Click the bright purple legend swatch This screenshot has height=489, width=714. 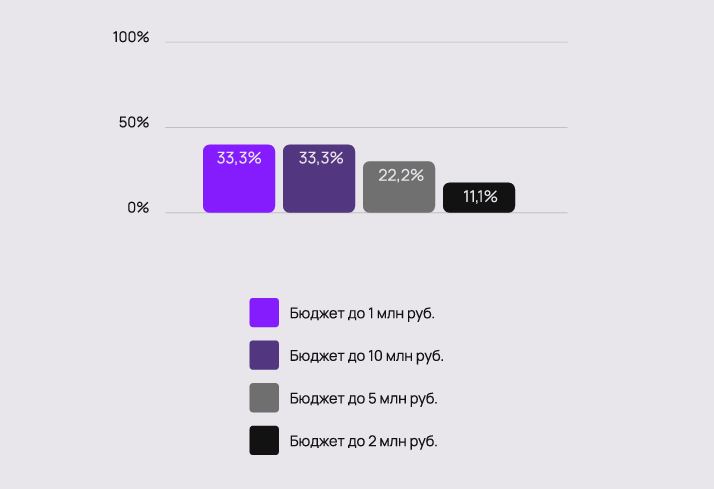[x=264, y=313]
